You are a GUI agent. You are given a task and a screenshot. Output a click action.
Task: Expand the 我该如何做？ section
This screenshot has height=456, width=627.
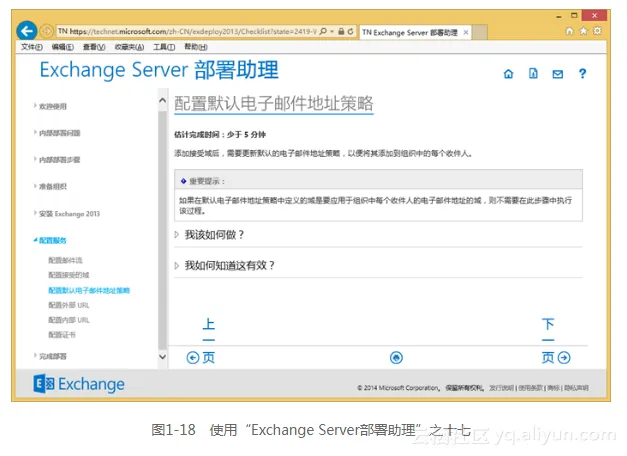[x=214, y=235]
